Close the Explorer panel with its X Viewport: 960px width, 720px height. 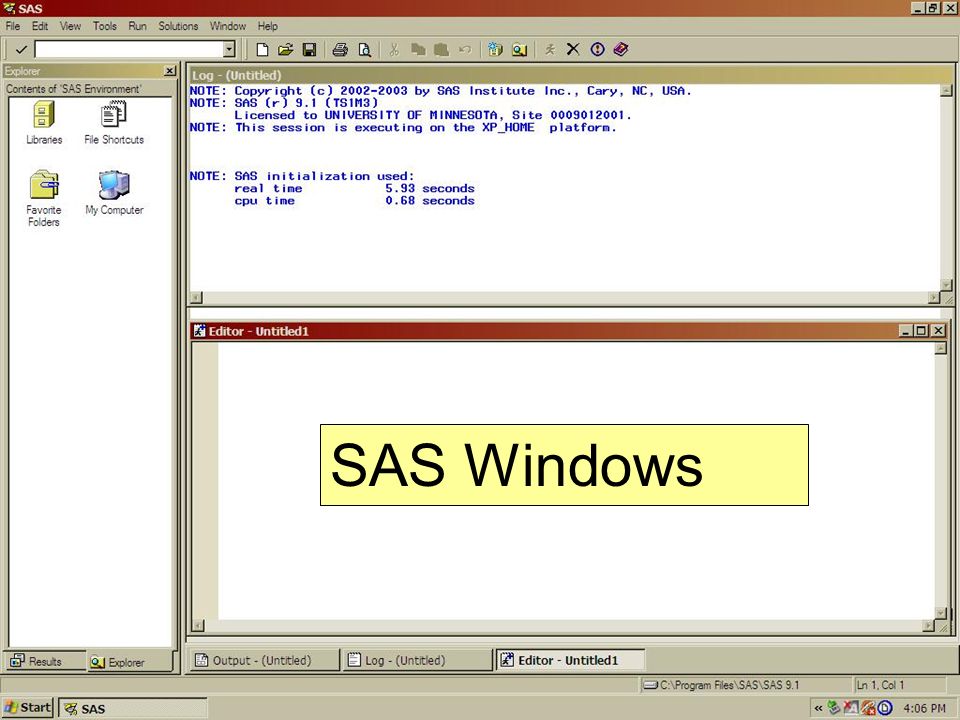170,71
